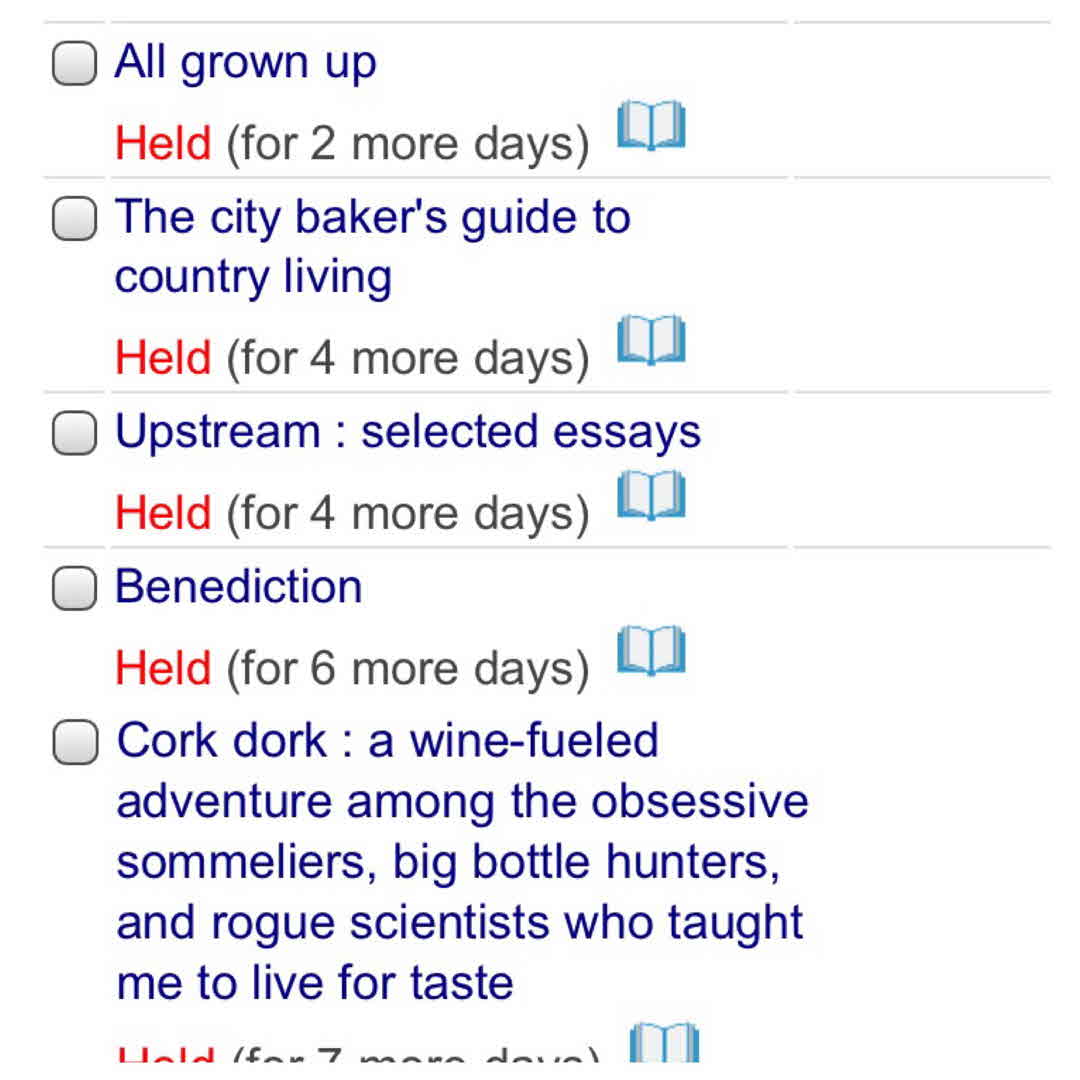1080x1080 pixels.
Task: Click book icon beside All grown up
Action: (651, 126)
